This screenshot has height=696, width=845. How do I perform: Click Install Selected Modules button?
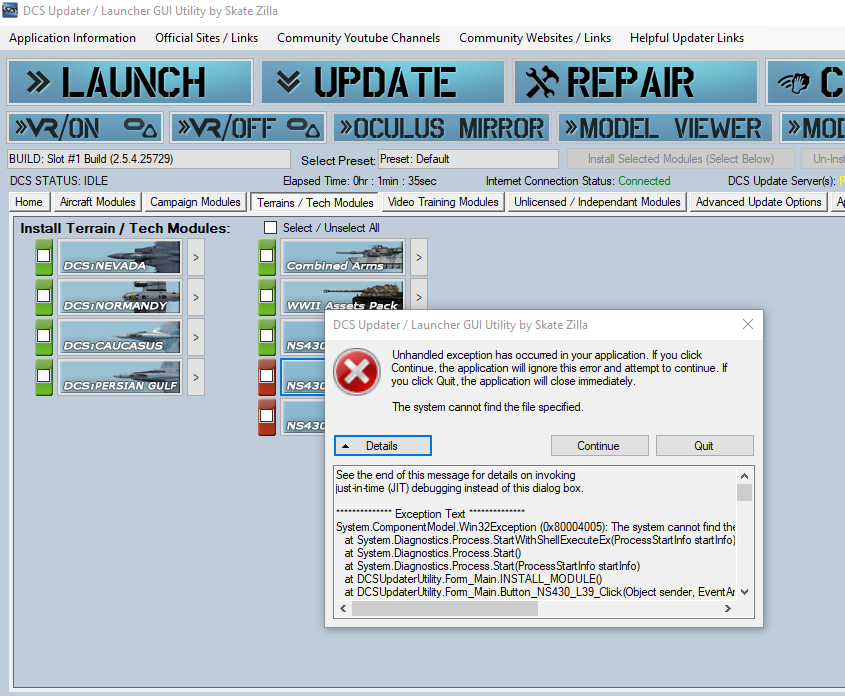coord(681,159)
